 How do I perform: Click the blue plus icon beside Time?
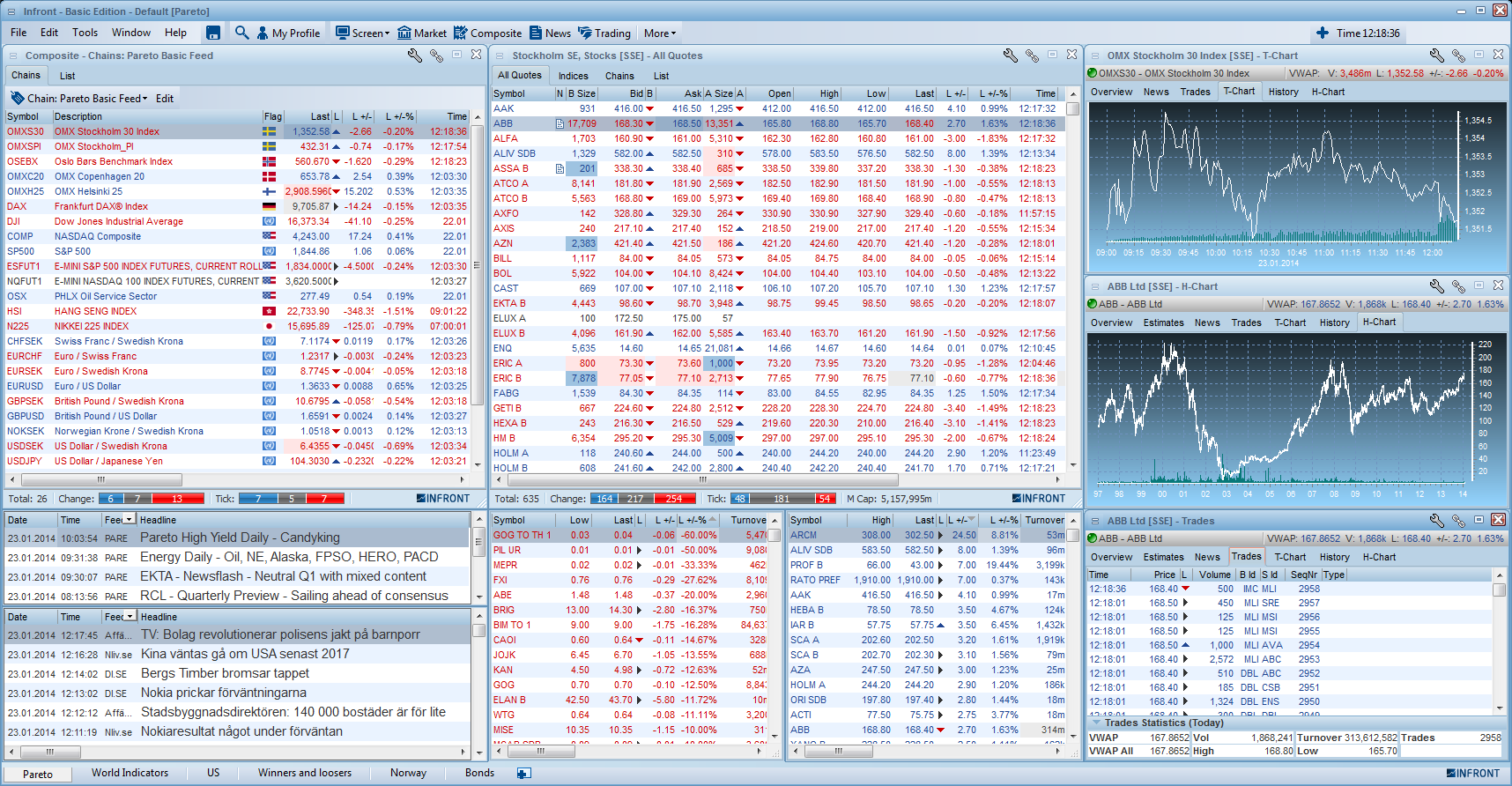click(1322, 33)
